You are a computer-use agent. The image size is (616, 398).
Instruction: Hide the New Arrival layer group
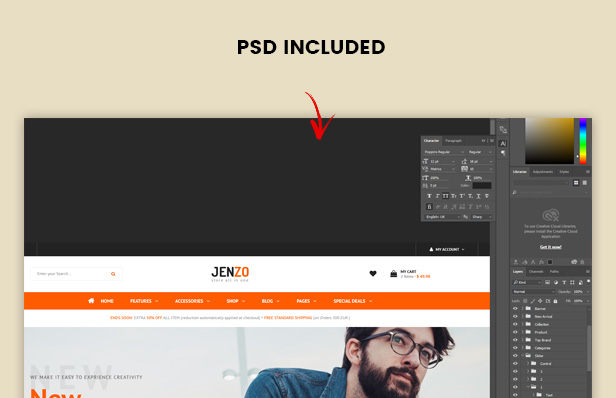[515, 316]
